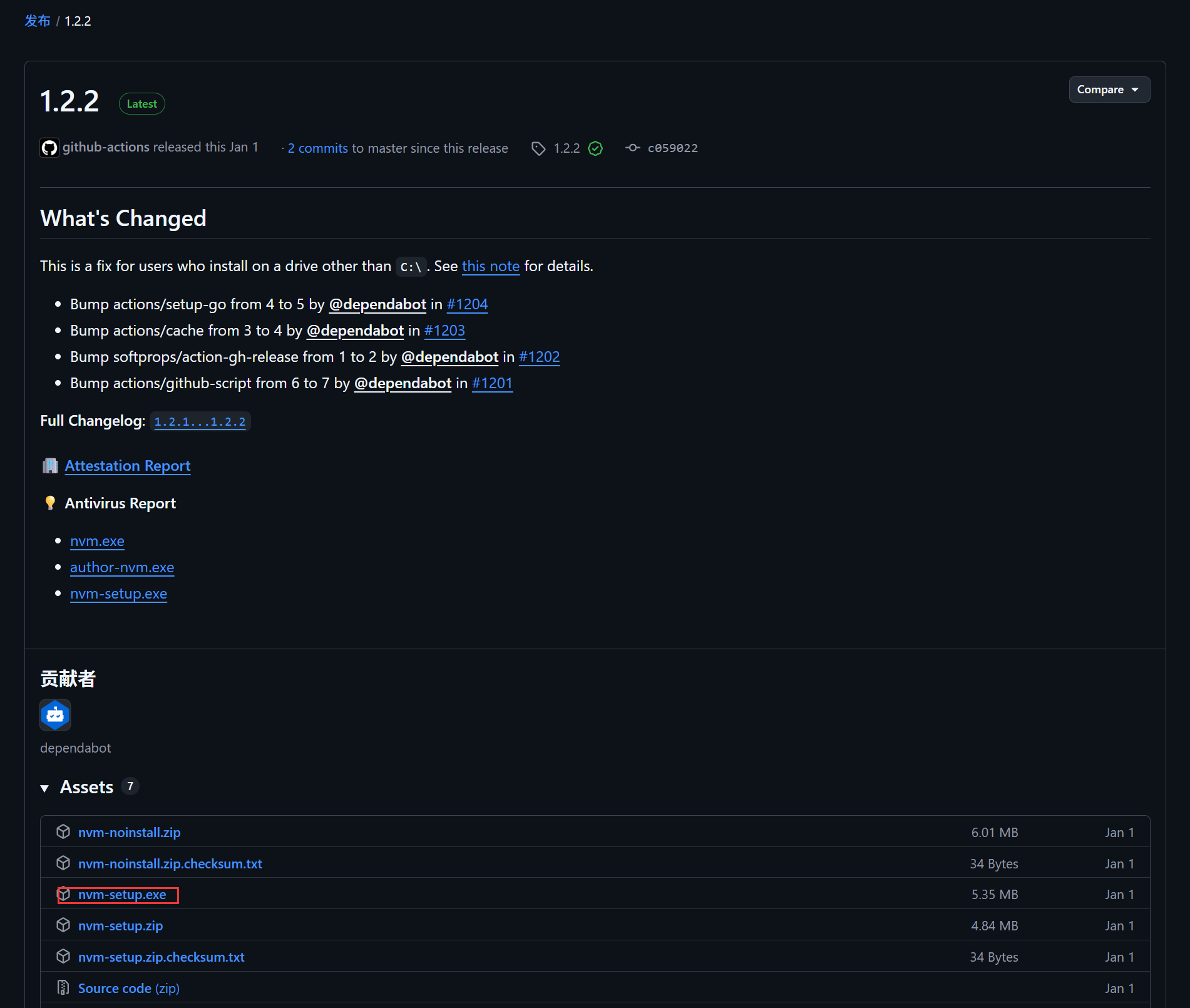Click the commit icon beside c059022

tap(633, 148)
